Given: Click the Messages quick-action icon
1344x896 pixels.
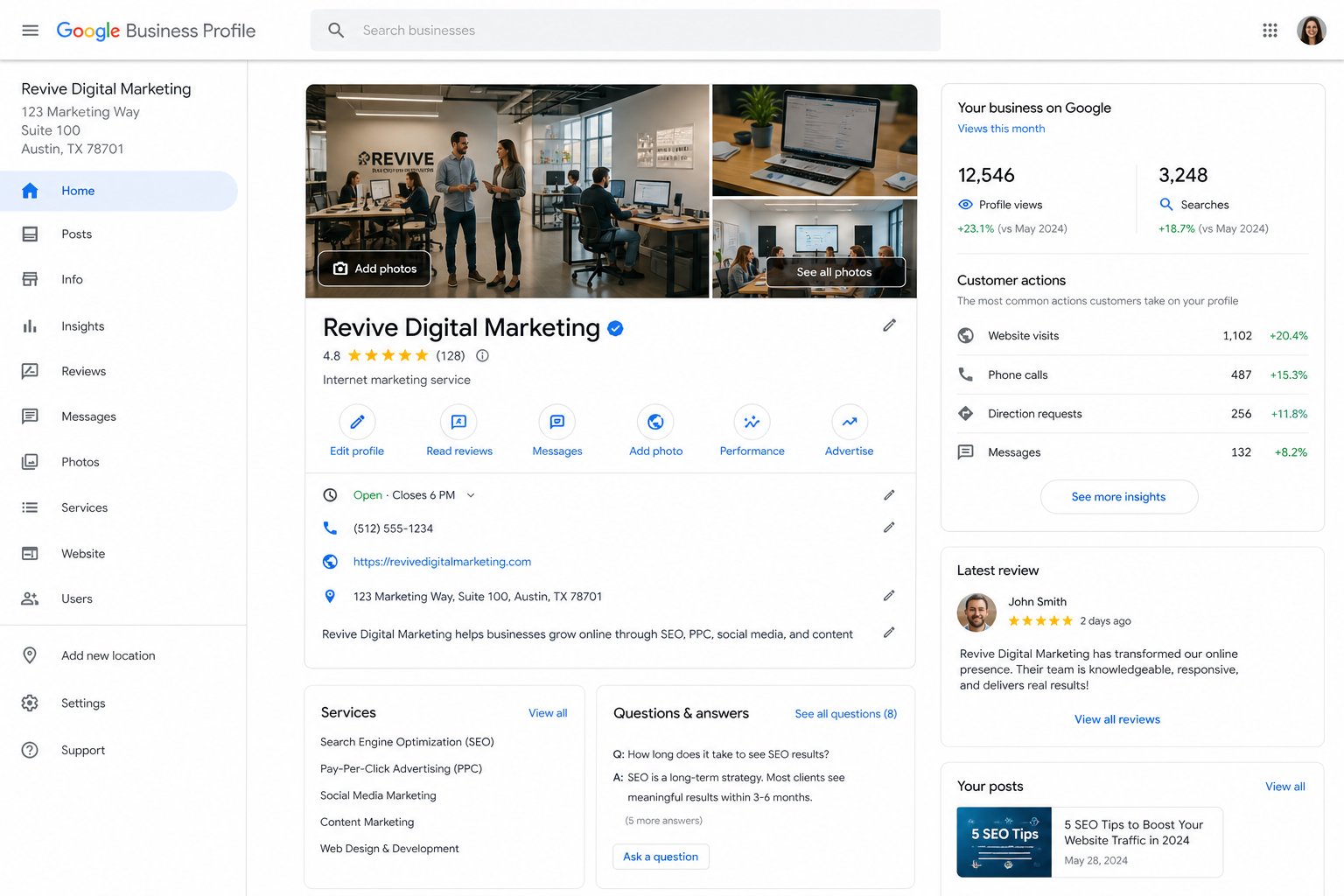Looking at the screenshot, I should pos(557,422).
